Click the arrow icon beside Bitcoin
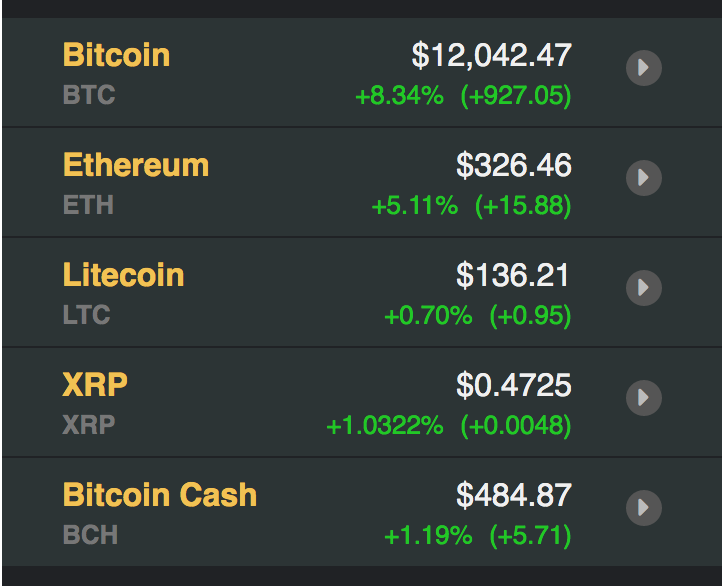Image resolution: width=722 pixels, height=586 pixels. 643,68
